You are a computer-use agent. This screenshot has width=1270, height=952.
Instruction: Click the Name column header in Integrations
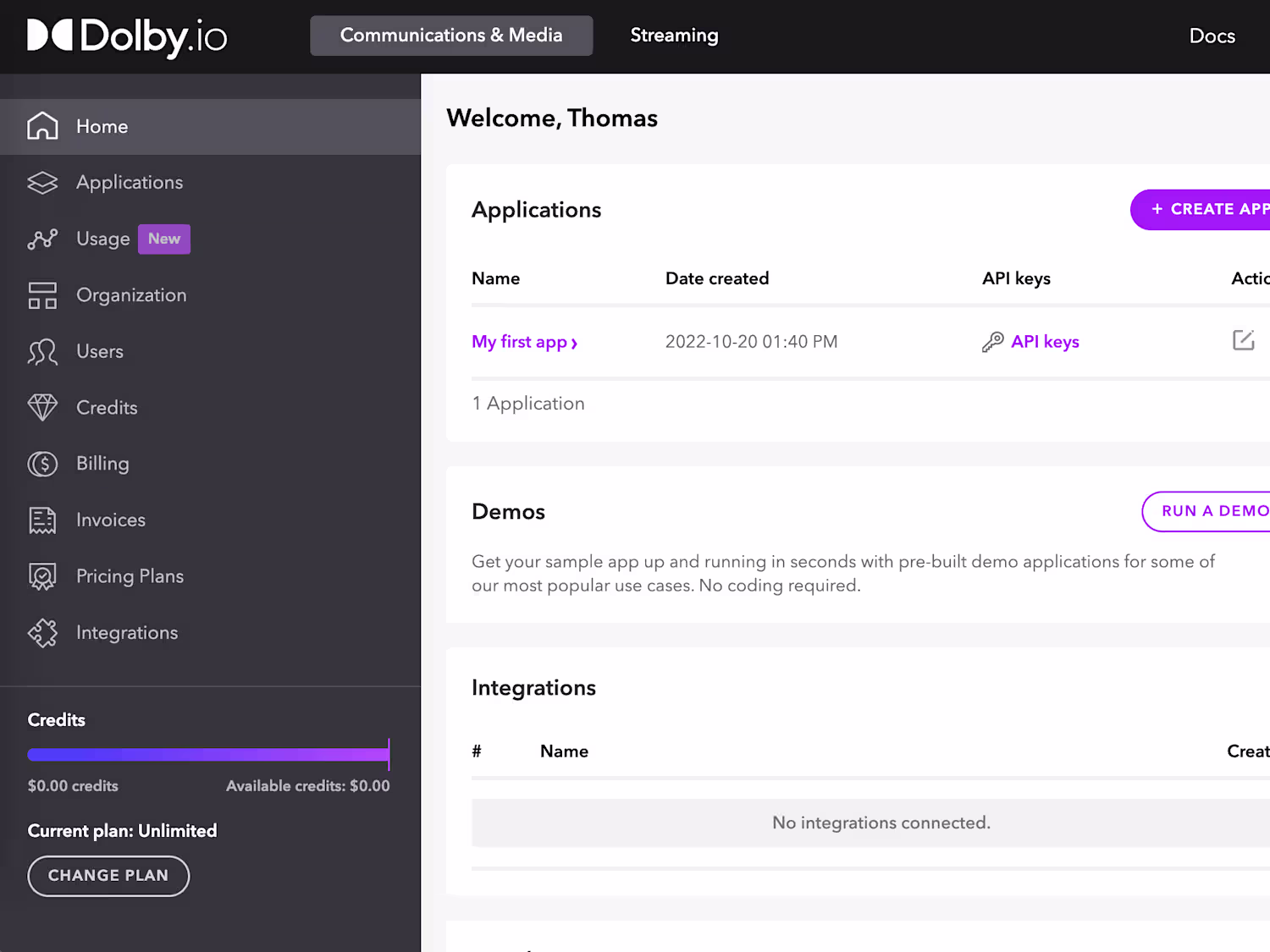point(564,751)
